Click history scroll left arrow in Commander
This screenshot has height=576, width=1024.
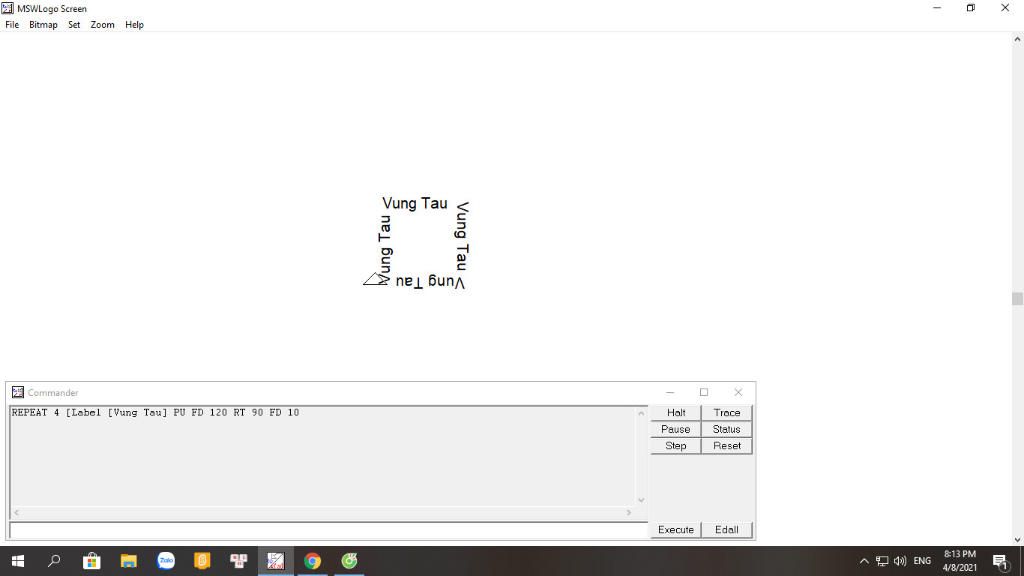pyautogui.click(x=16, y=513)
